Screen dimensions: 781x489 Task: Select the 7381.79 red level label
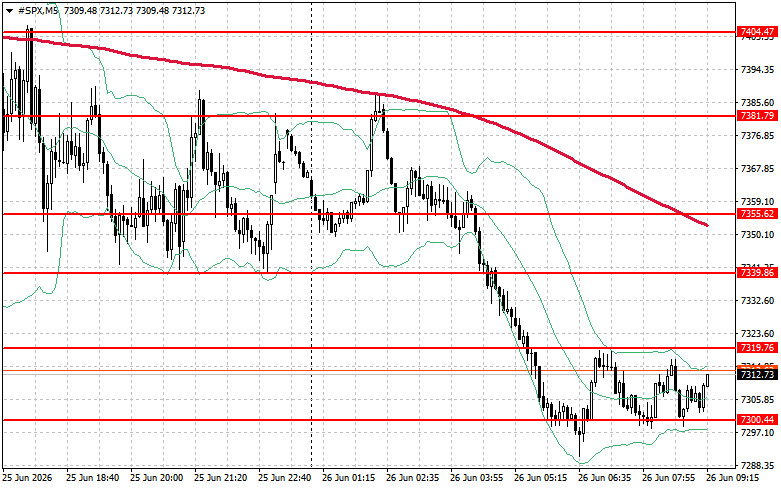click(757, 116)
